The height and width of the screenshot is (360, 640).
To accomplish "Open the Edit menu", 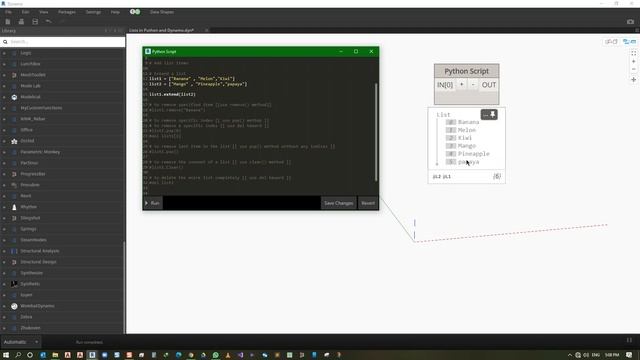I will pyautogui.click(x=25, y=12).
